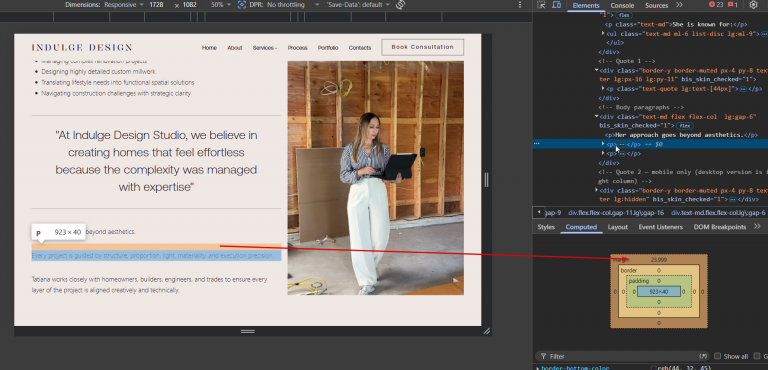Click the 23 errors counter icon
The width and height of the screenshot is (768, 370).
click(716, 5)
